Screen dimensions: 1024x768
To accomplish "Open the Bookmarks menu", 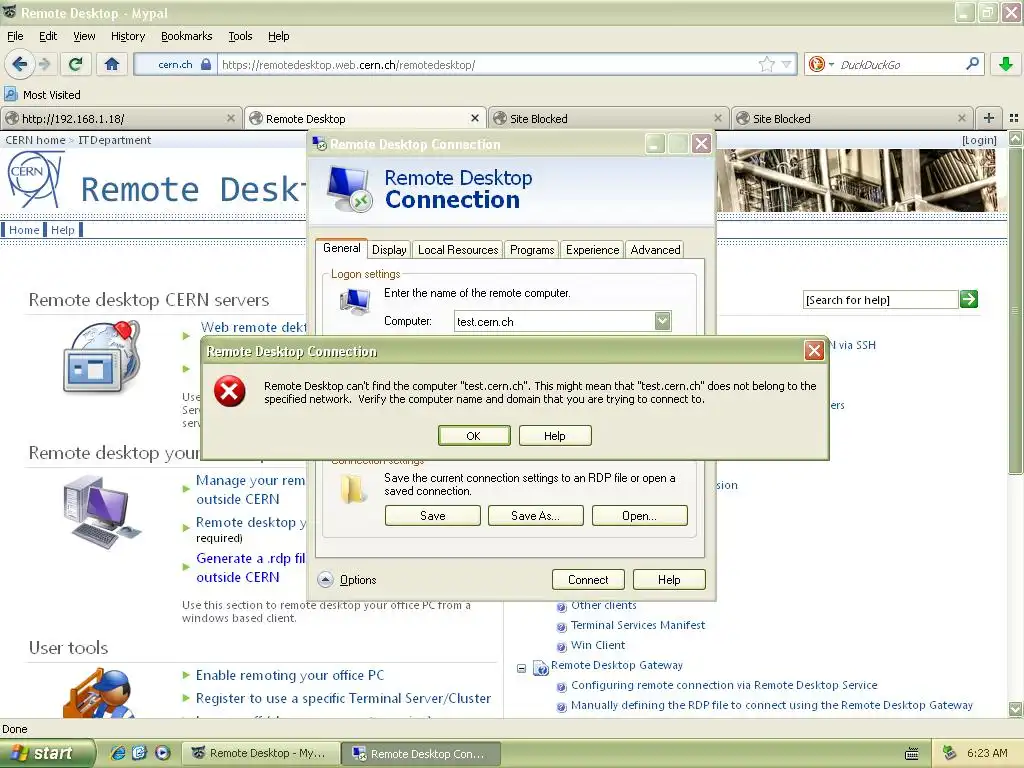I will pyautogui.click(x=186, y=36).
